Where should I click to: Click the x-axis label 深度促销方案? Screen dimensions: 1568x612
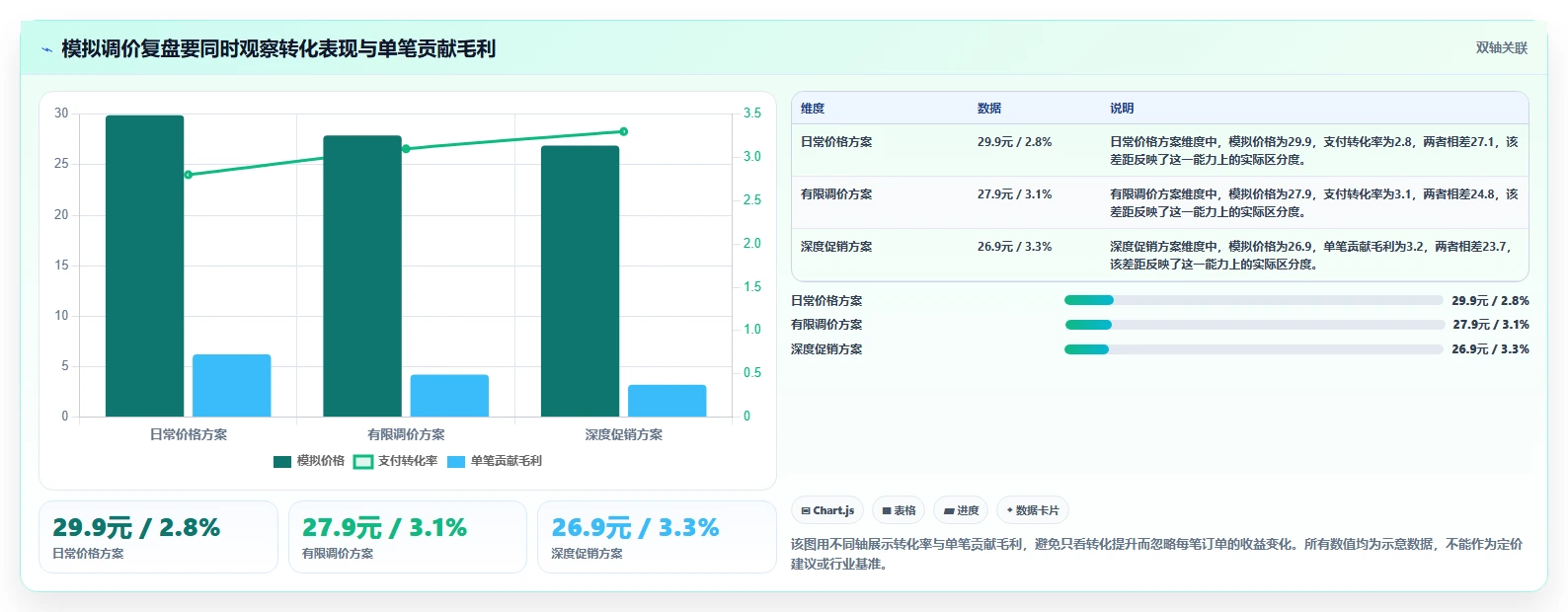click(624, 434)
